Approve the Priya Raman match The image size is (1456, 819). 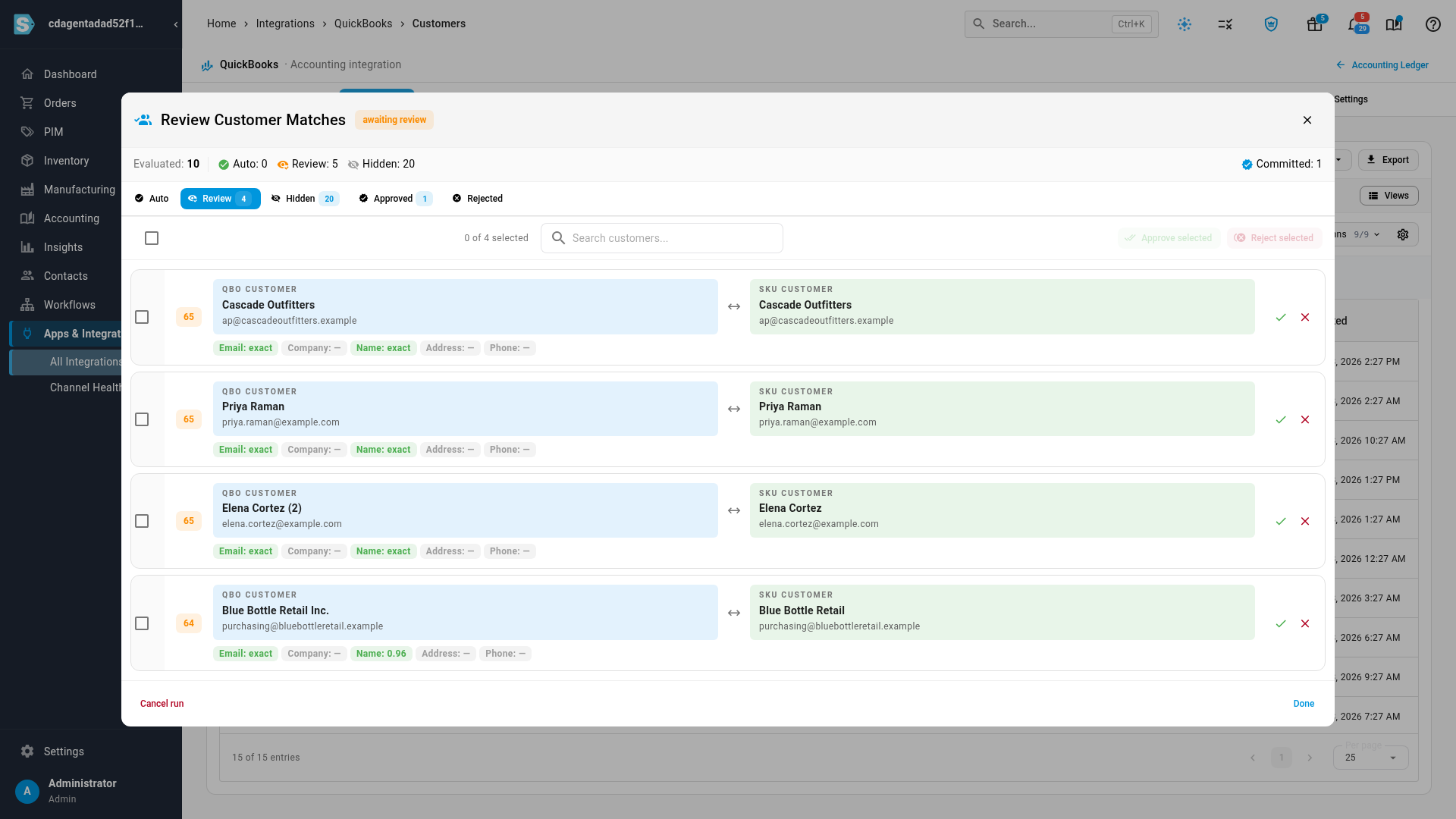(x=1281, y=419)
